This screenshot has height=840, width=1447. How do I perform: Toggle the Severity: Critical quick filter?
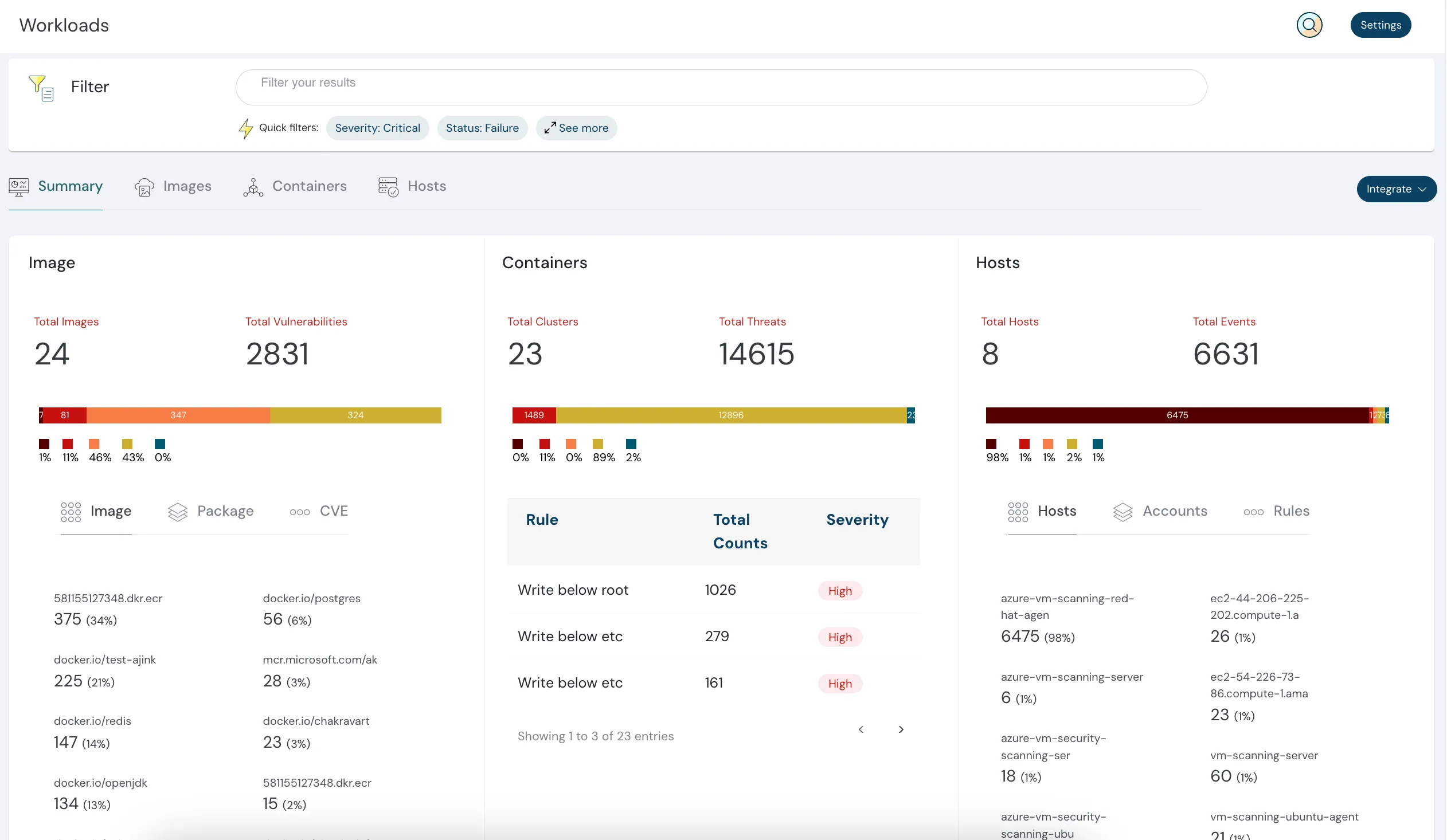pos(377,127)
